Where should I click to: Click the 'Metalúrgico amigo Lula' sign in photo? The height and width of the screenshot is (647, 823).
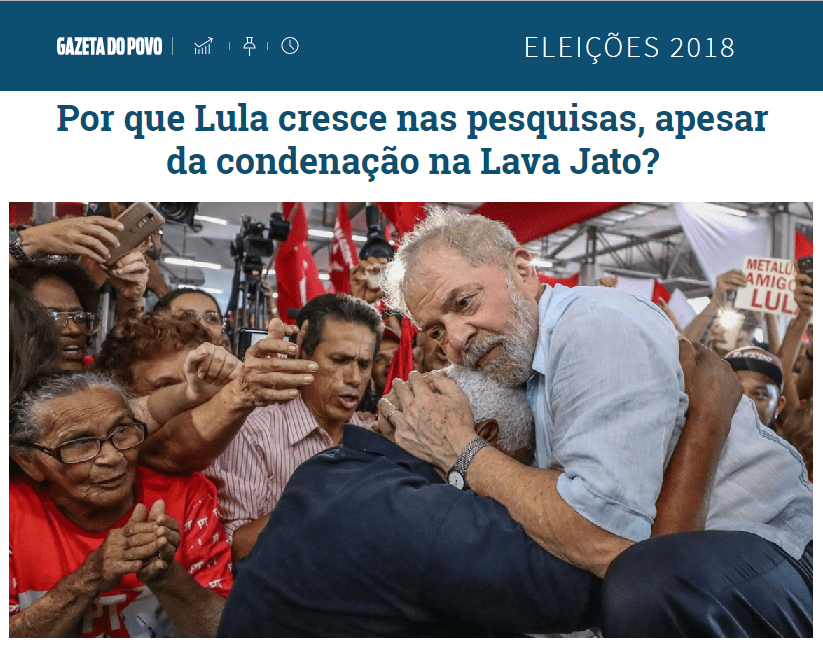click(770, 286)
